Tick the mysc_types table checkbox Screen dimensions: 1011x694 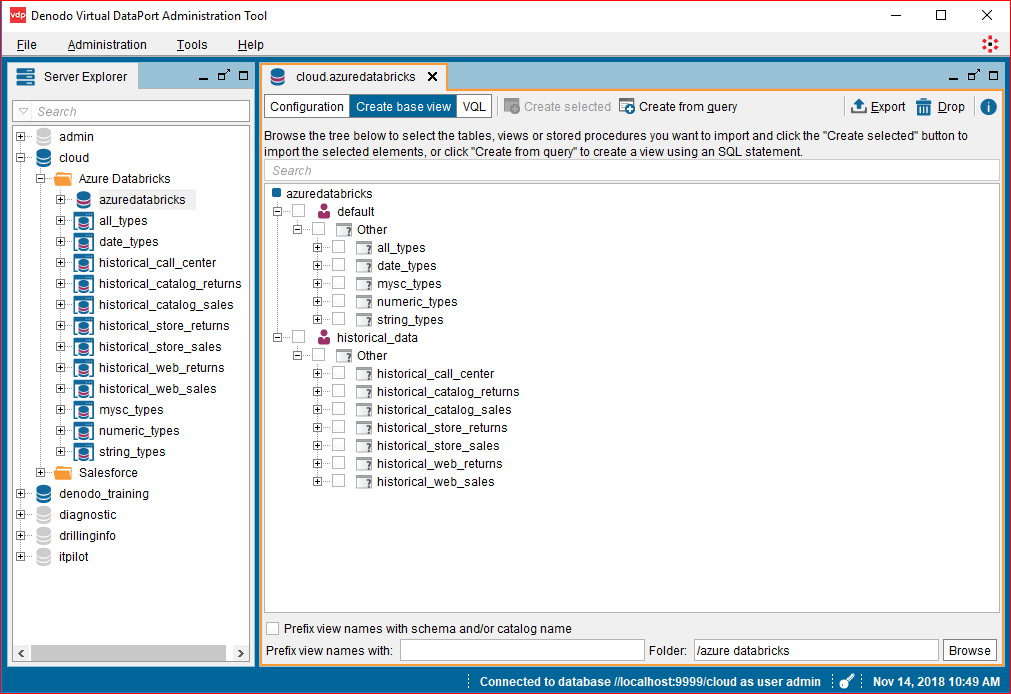pos(339,283)
